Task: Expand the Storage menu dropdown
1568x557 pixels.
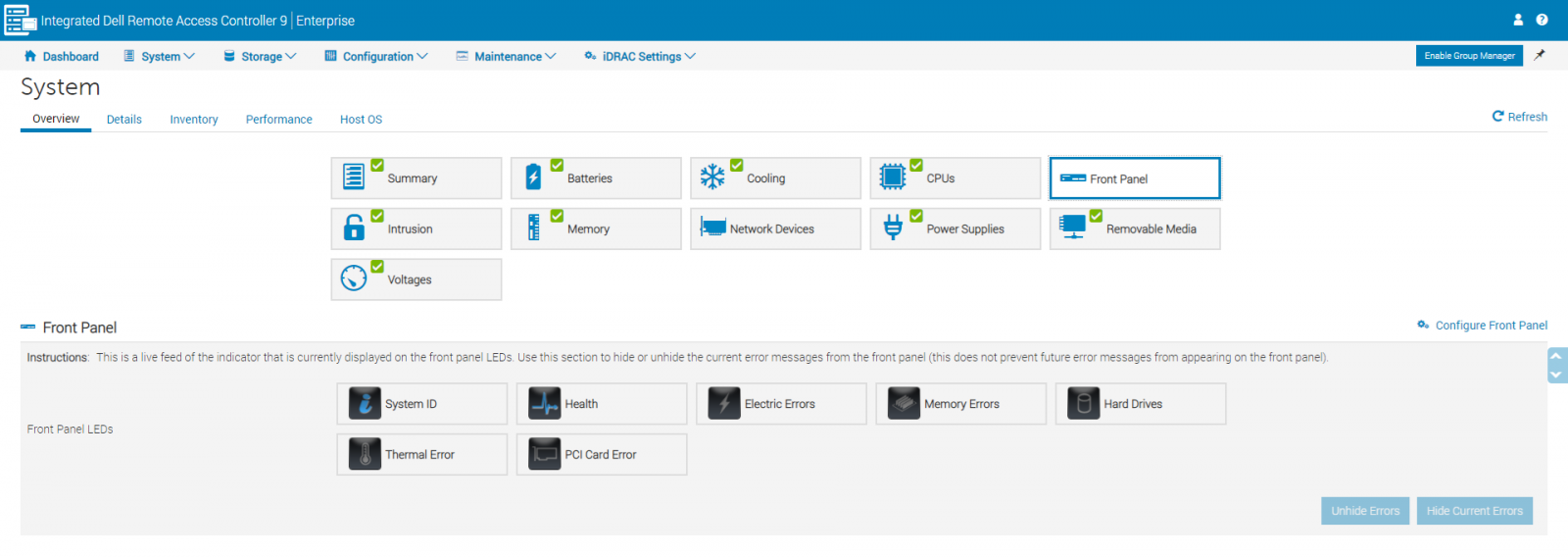Action: (260, 56)
